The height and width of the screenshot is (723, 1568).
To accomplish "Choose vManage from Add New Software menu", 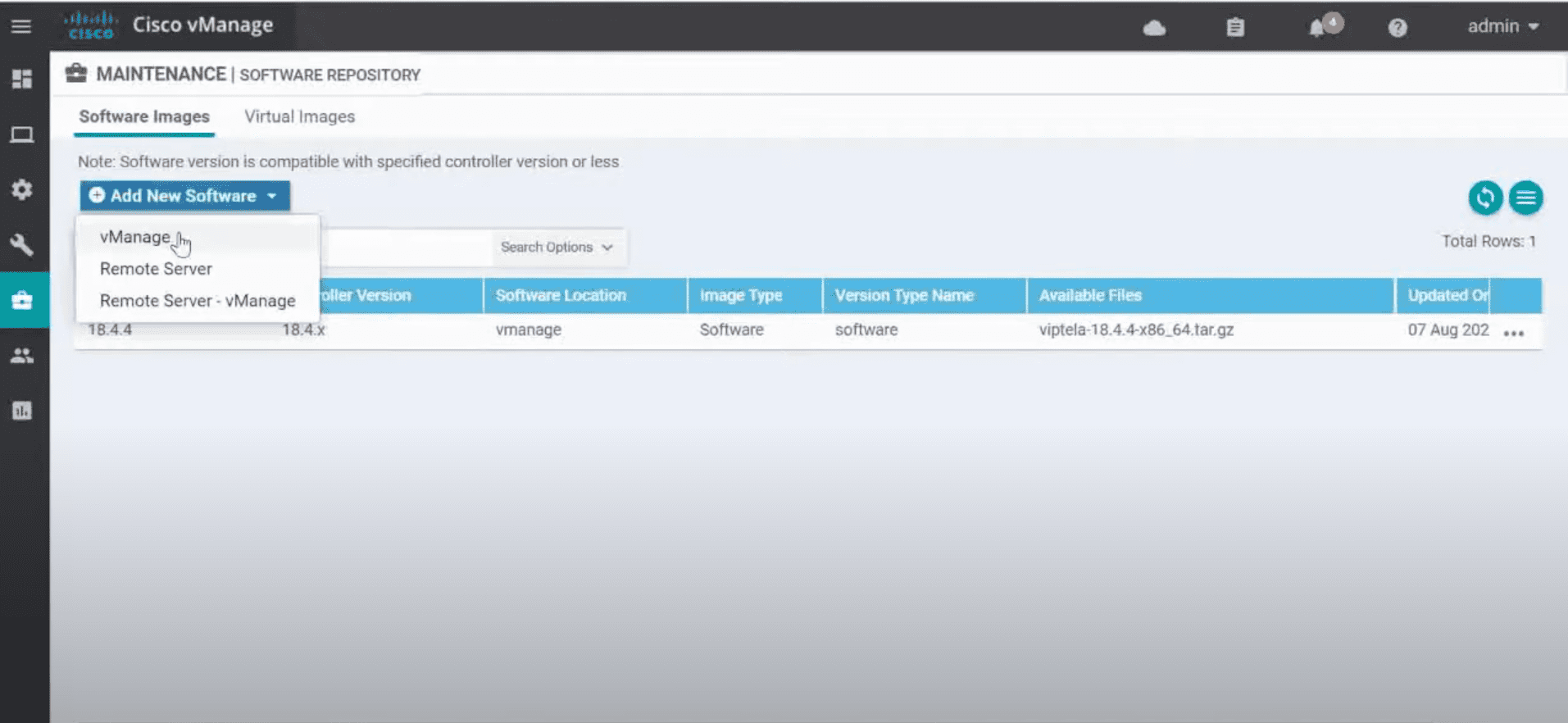I will click(x=135, y=237).
